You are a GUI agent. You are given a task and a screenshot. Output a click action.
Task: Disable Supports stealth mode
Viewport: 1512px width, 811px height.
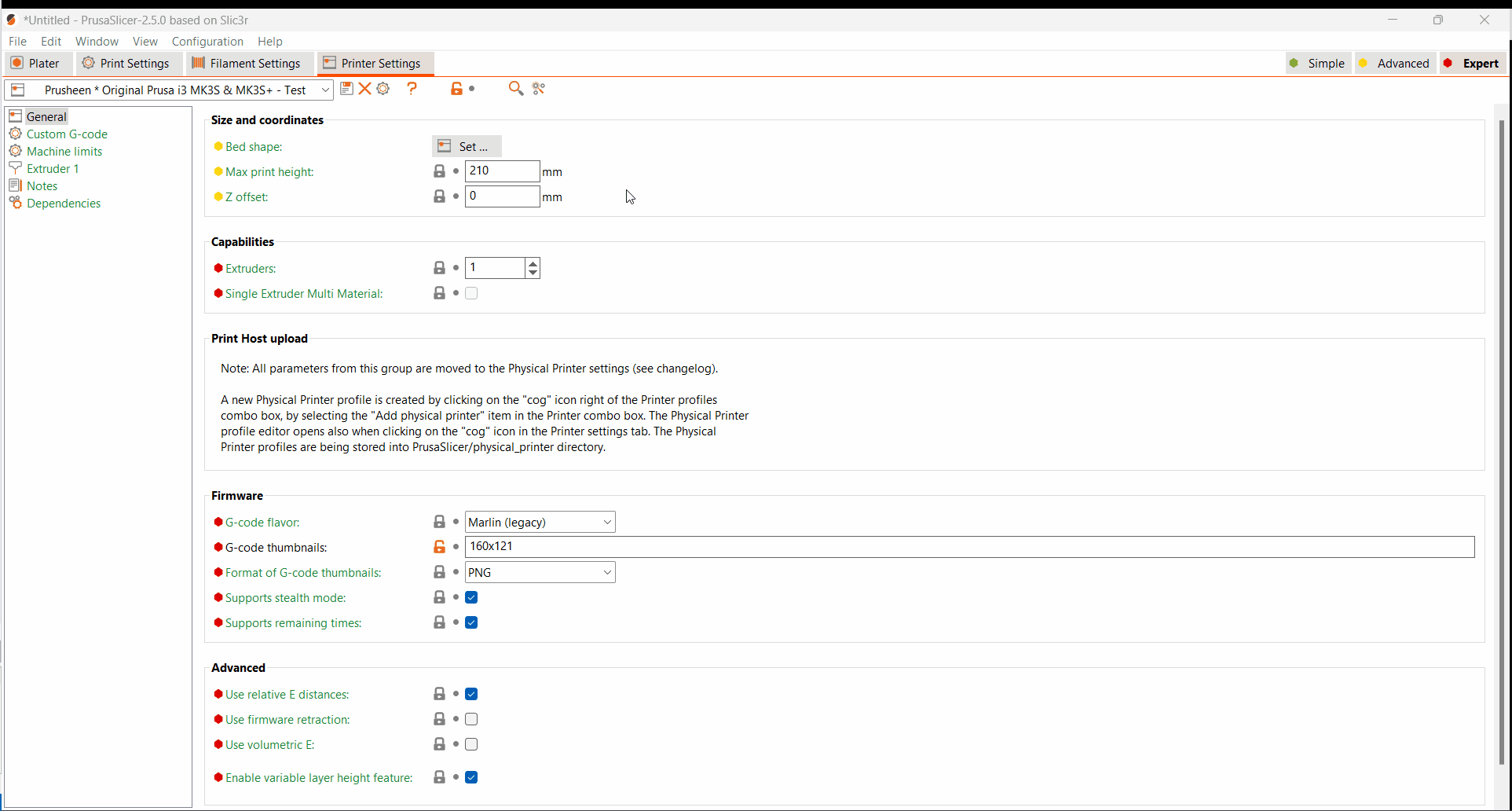(x=471, y=597)
